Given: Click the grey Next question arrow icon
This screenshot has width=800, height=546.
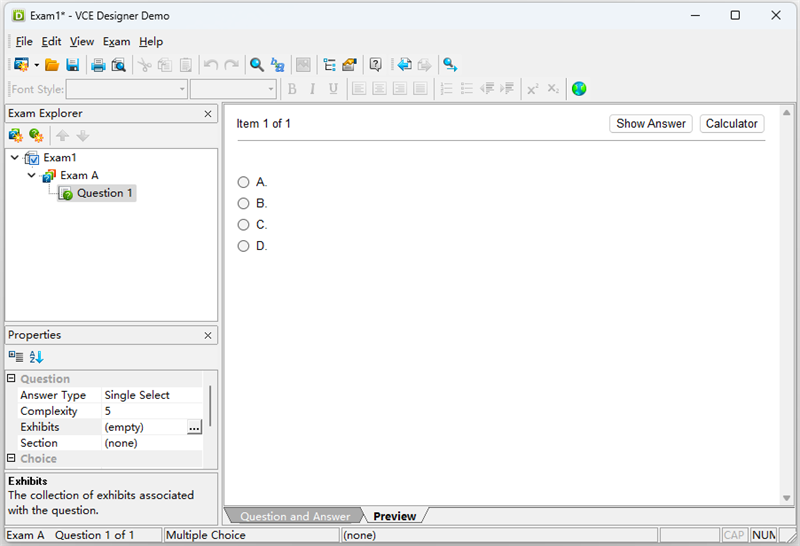Looking at the screenshot, I should (x=424, y=65).
